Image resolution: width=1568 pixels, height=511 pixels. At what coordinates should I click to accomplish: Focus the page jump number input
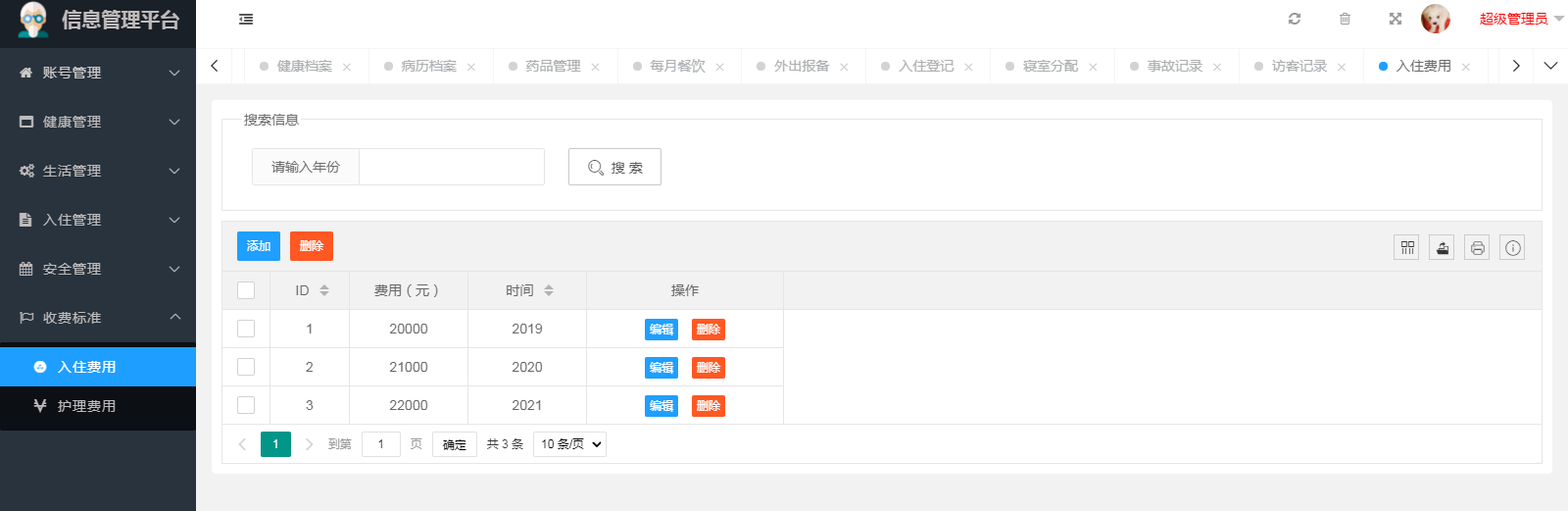coord(381,444)
